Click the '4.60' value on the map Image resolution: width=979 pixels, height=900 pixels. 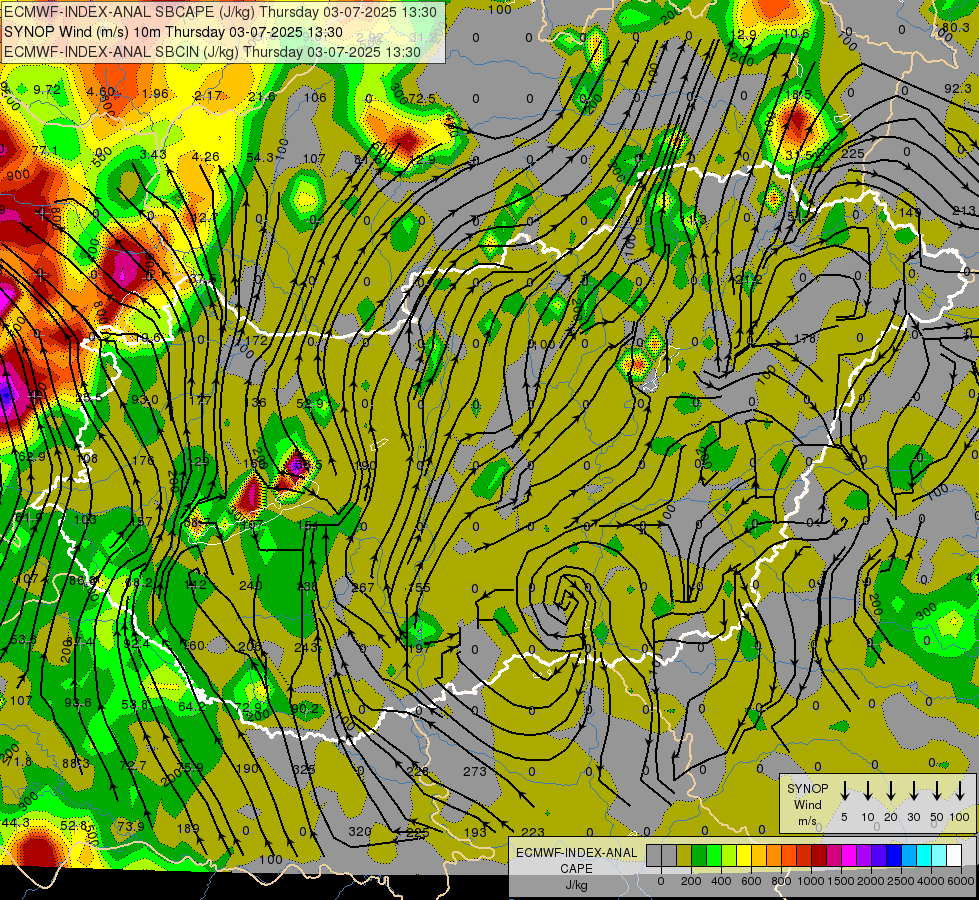click(x=101, y=92)
